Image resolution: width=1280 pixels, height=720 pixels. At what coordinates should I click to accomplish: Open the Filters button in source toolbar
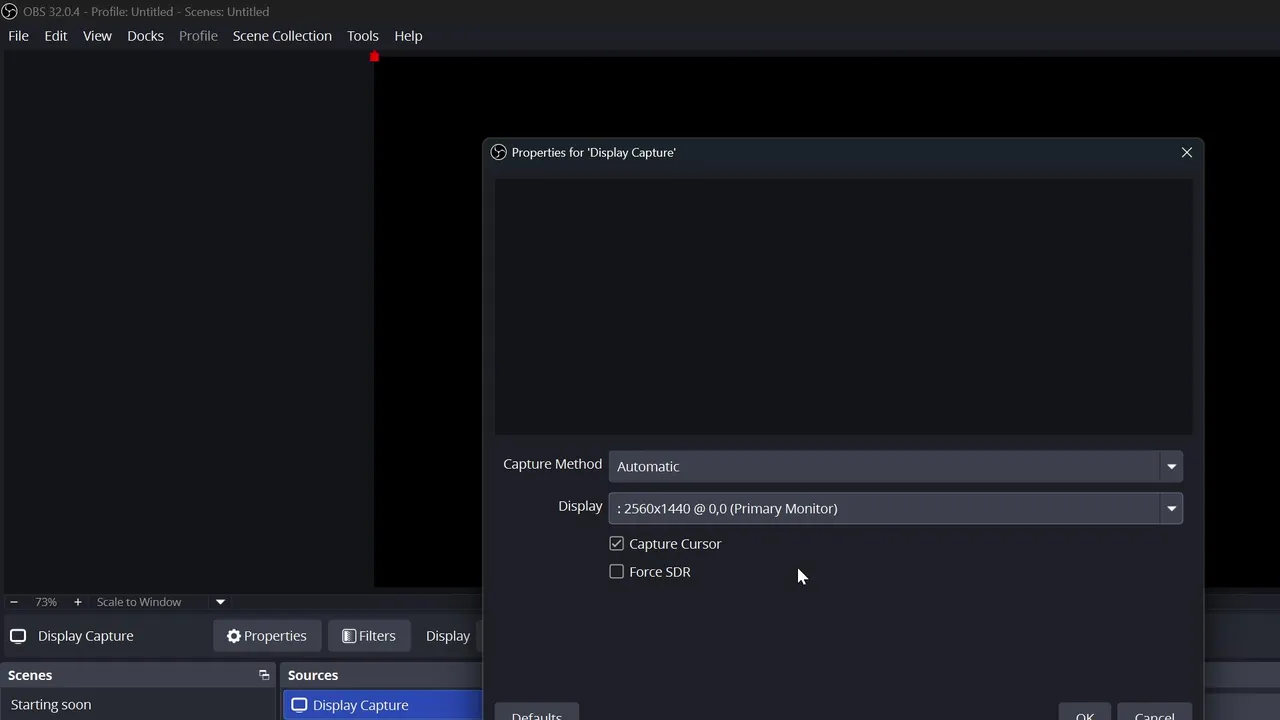pyautogui.click(x=368, y=636)
